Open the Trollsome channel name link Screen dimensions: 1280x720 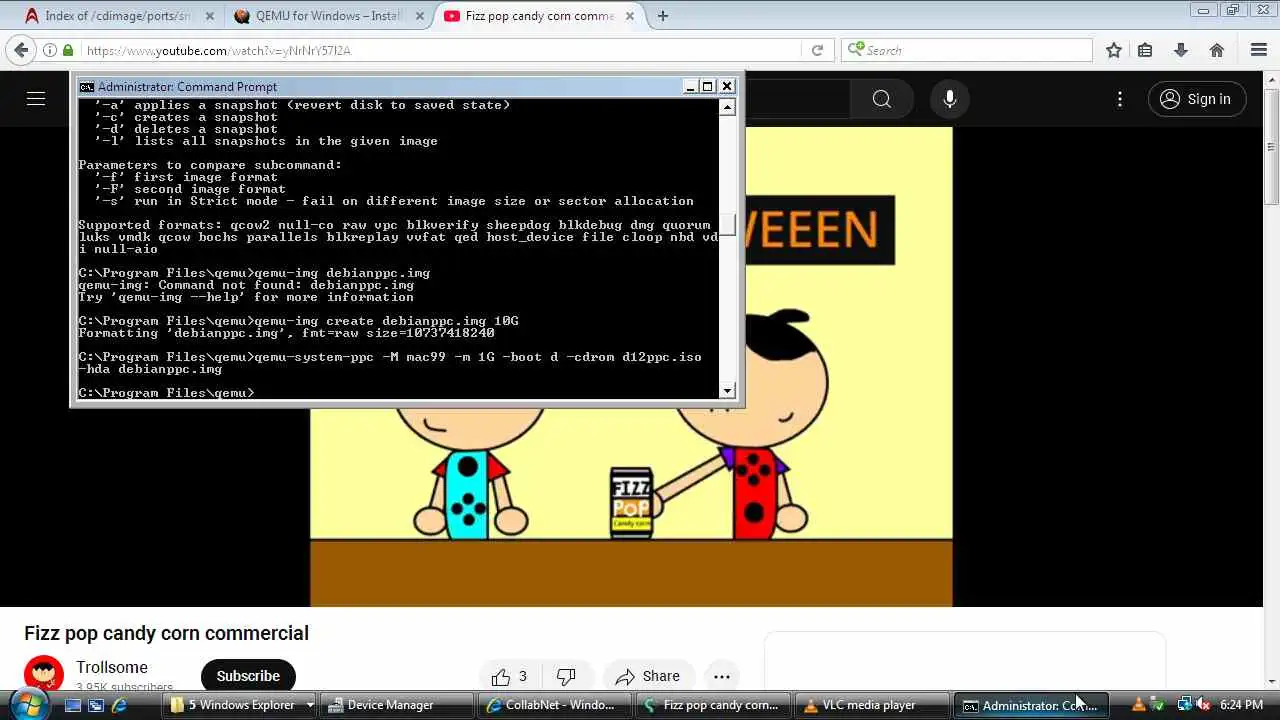(112, 667)
